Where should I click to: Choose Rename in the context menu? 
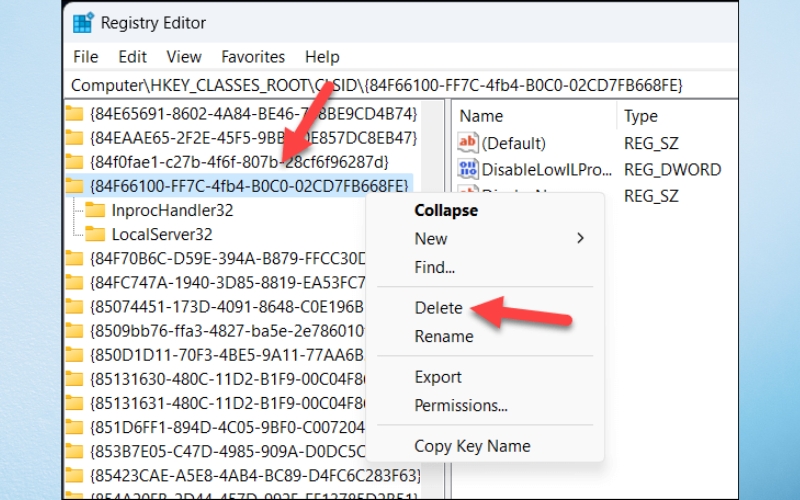444,336
